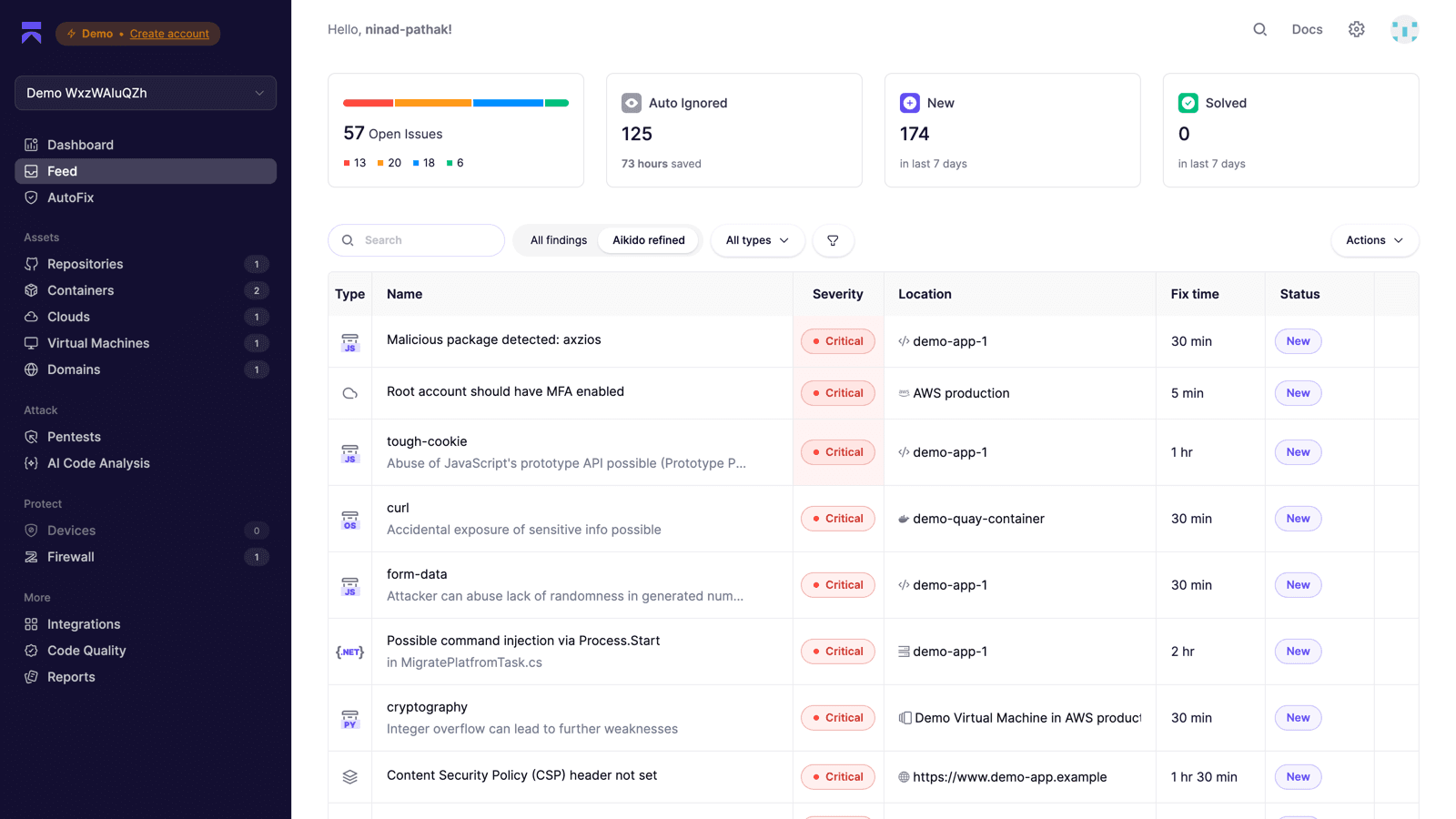Click the Solved checkmark icon
Viewport: 1456px width, 819px height.
[1188, 103]
